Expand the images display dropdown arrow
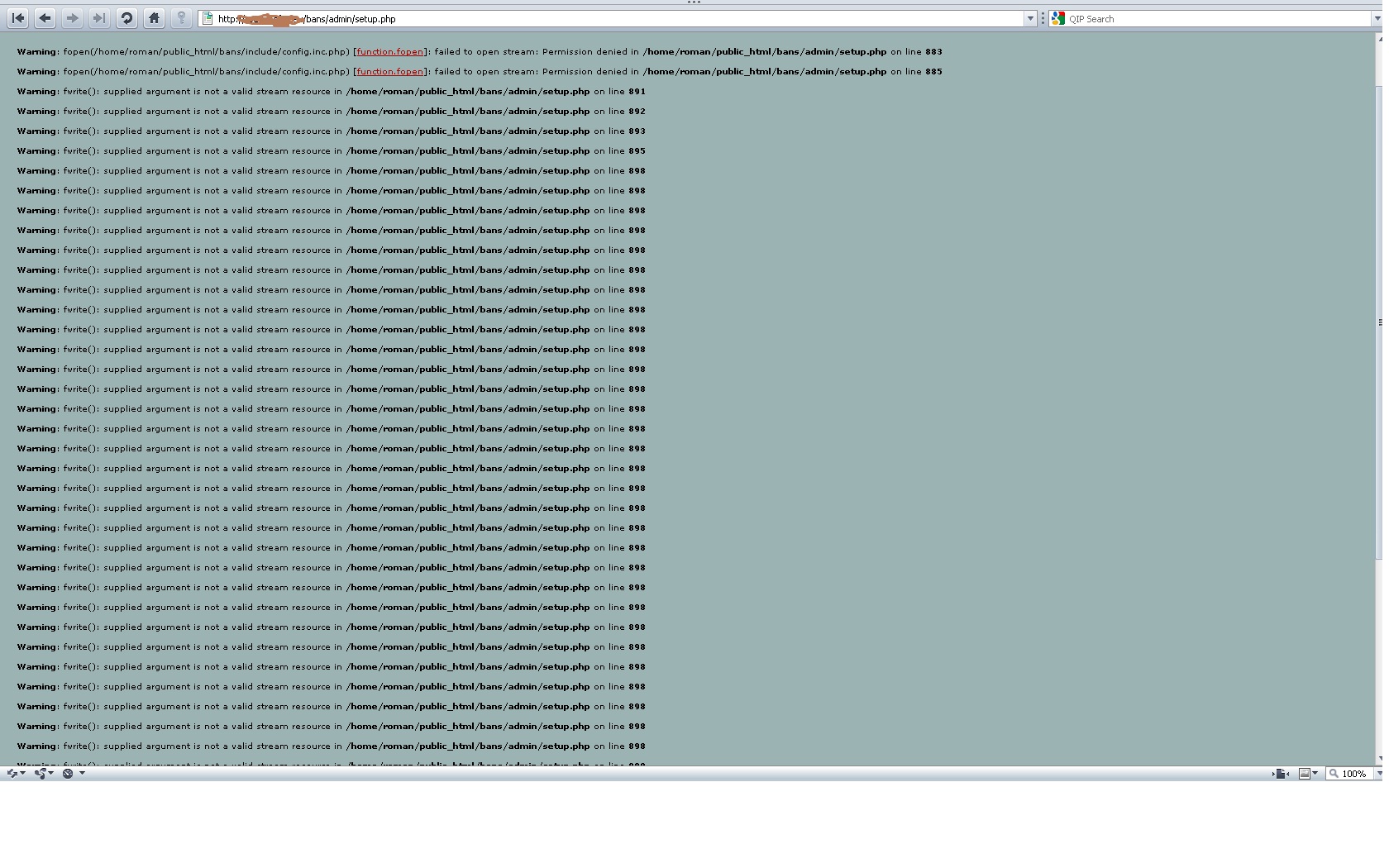 [1315, 773]
